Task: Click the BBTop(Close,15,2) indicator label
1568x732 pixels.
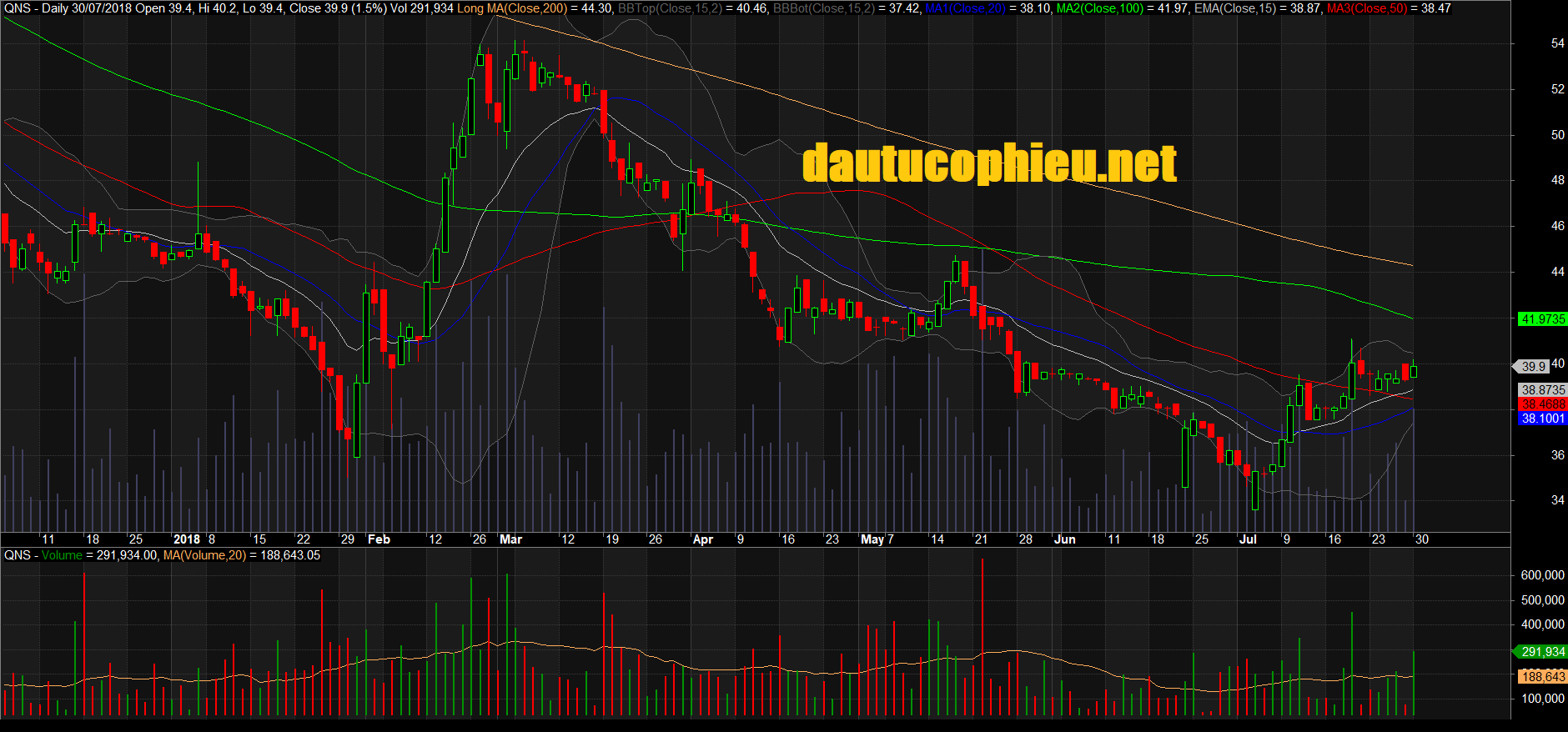Action: click(670, 8)
